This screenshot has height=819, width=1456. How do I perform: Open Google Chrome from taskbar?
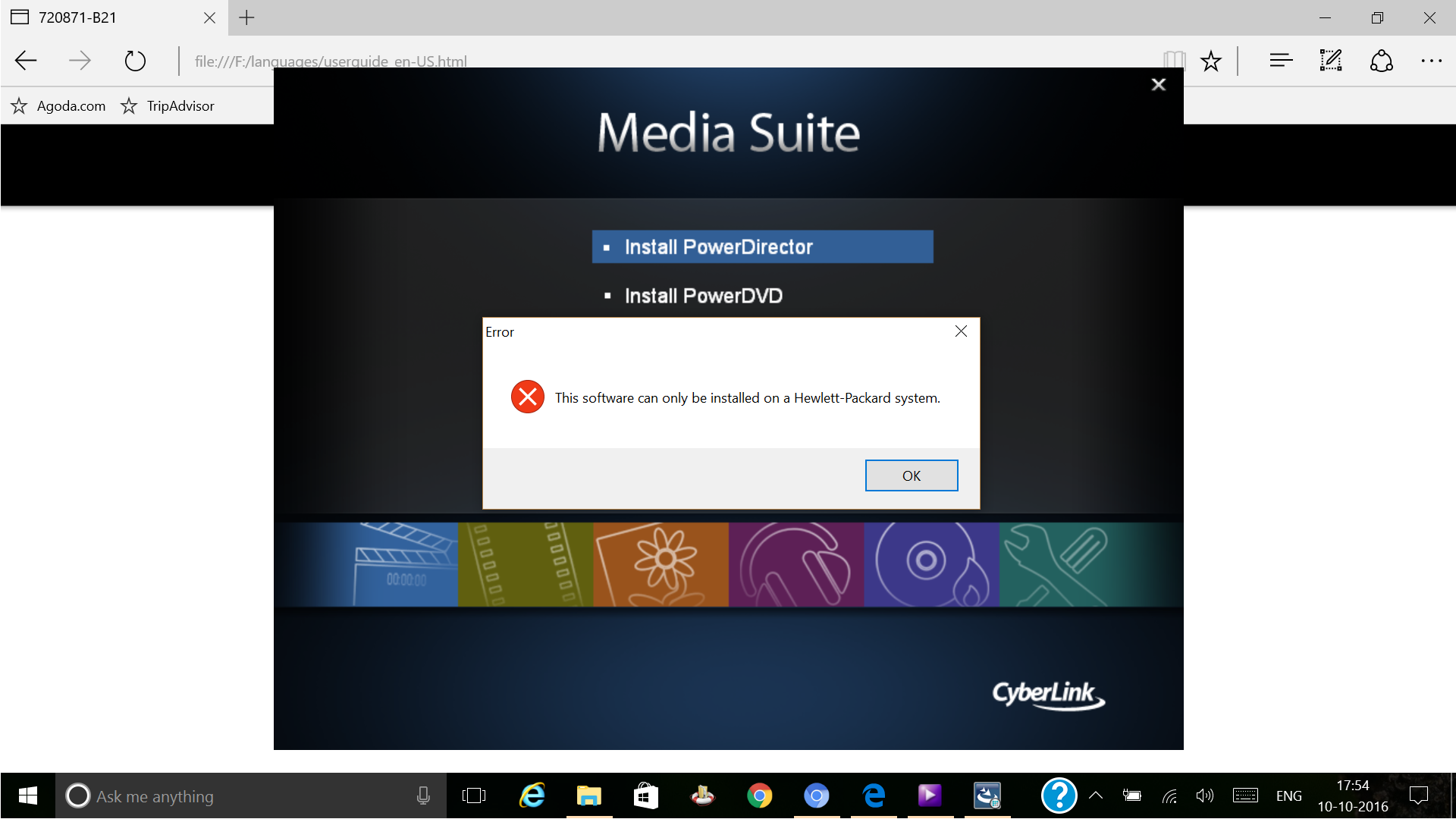(x=759, y=795)
